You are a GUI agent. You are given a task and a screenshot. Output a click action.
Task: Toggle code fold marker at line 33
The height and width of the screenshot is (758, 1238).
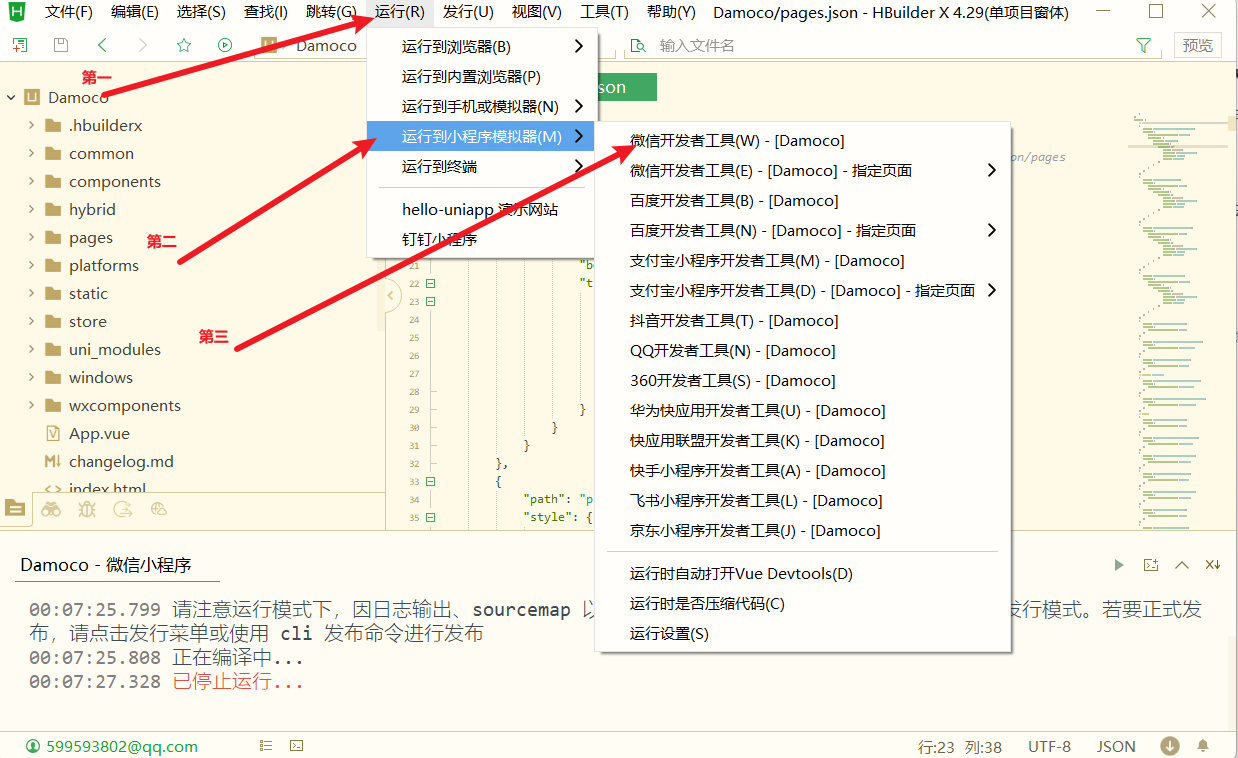point(431,482)
